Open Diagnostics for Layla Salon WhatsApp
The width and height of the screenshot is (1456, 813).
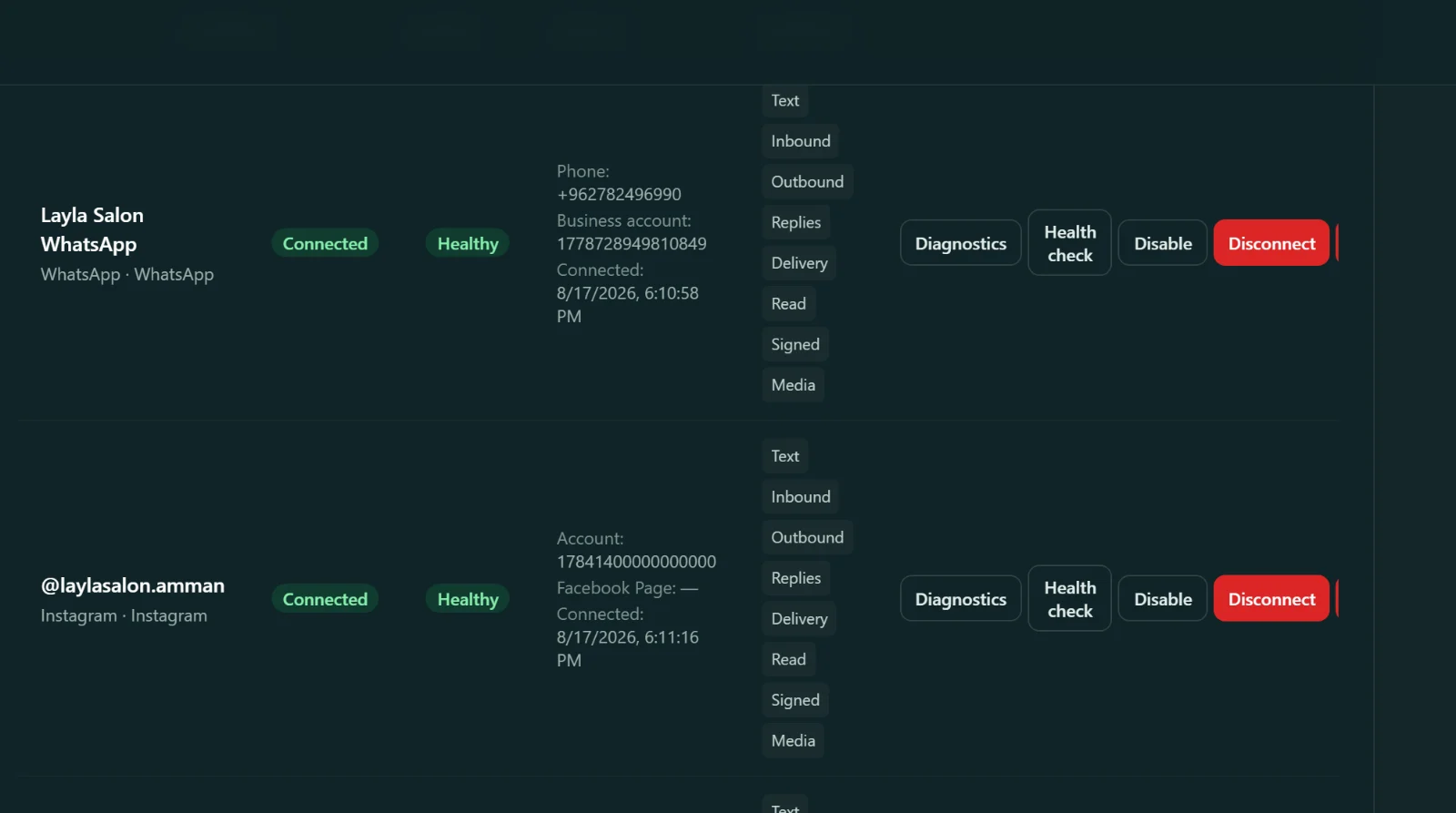[x=961, y=243]
